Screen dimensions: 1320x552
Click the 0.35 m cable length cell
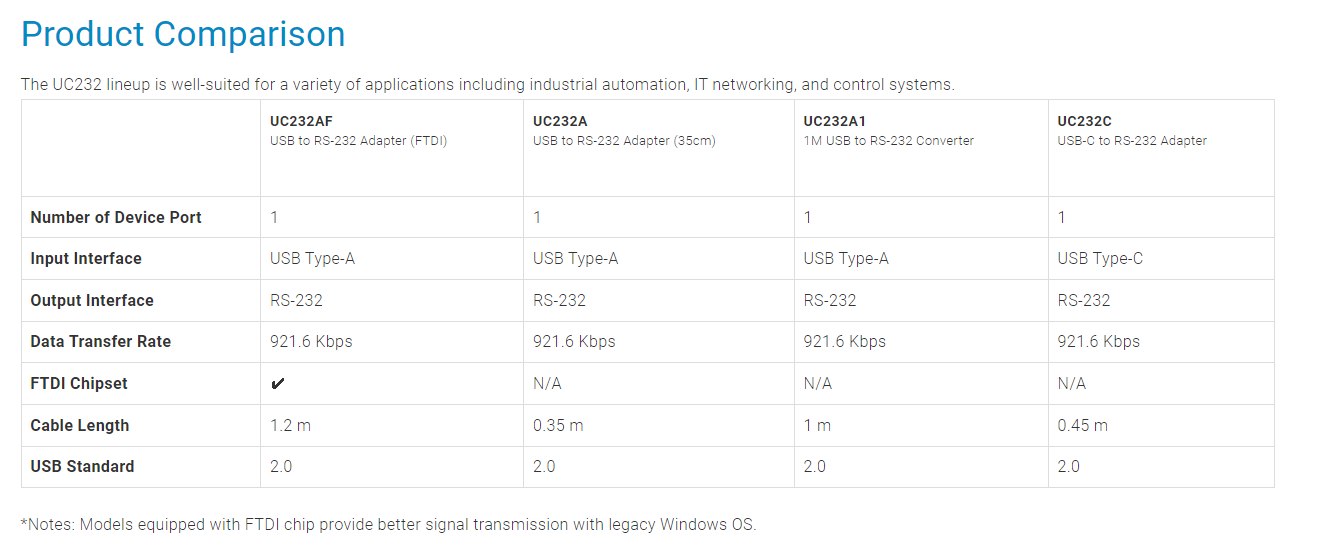pyautogui.click(x=558, y=425)
